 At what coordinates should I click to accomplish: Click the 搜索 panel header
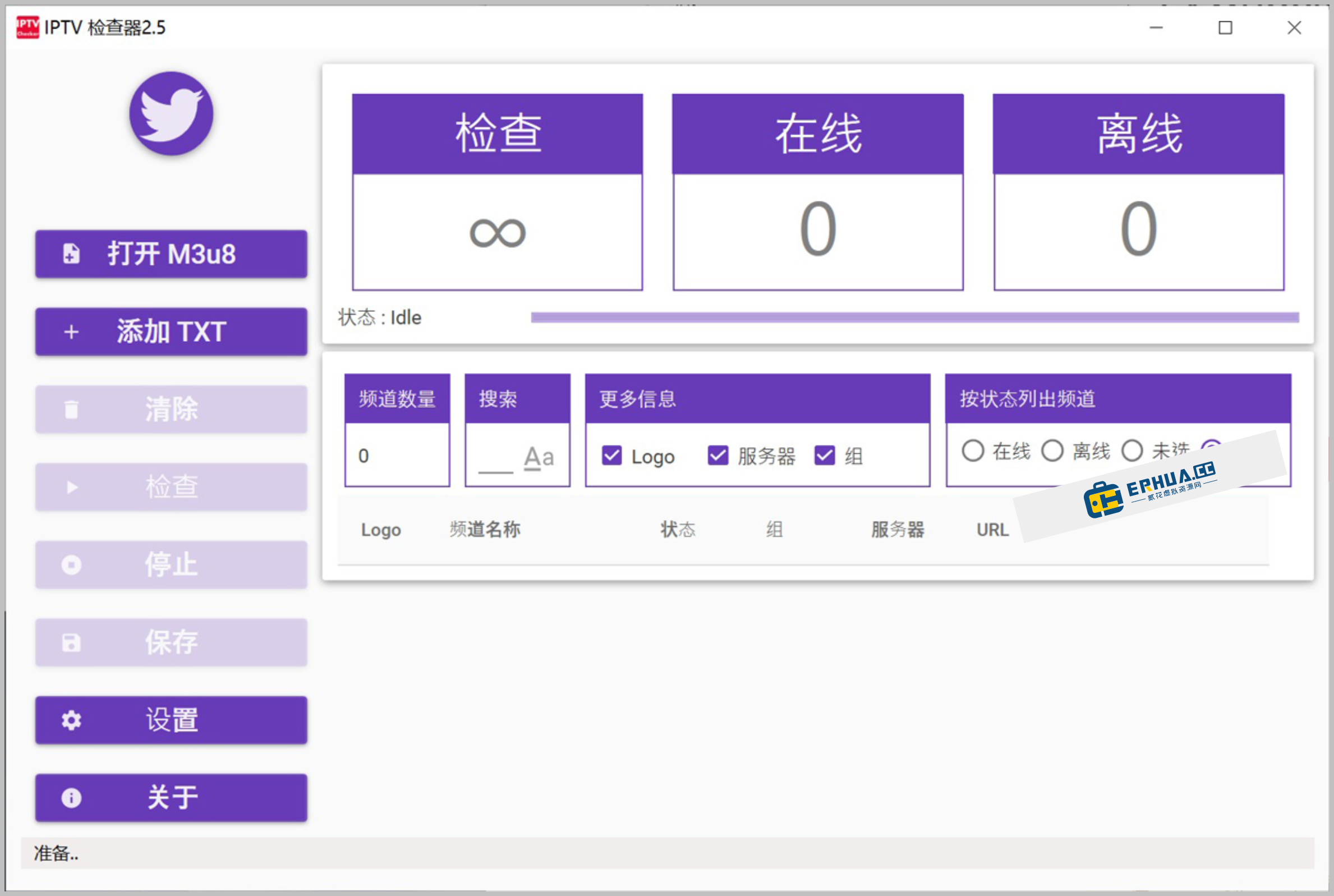[517, 398]
